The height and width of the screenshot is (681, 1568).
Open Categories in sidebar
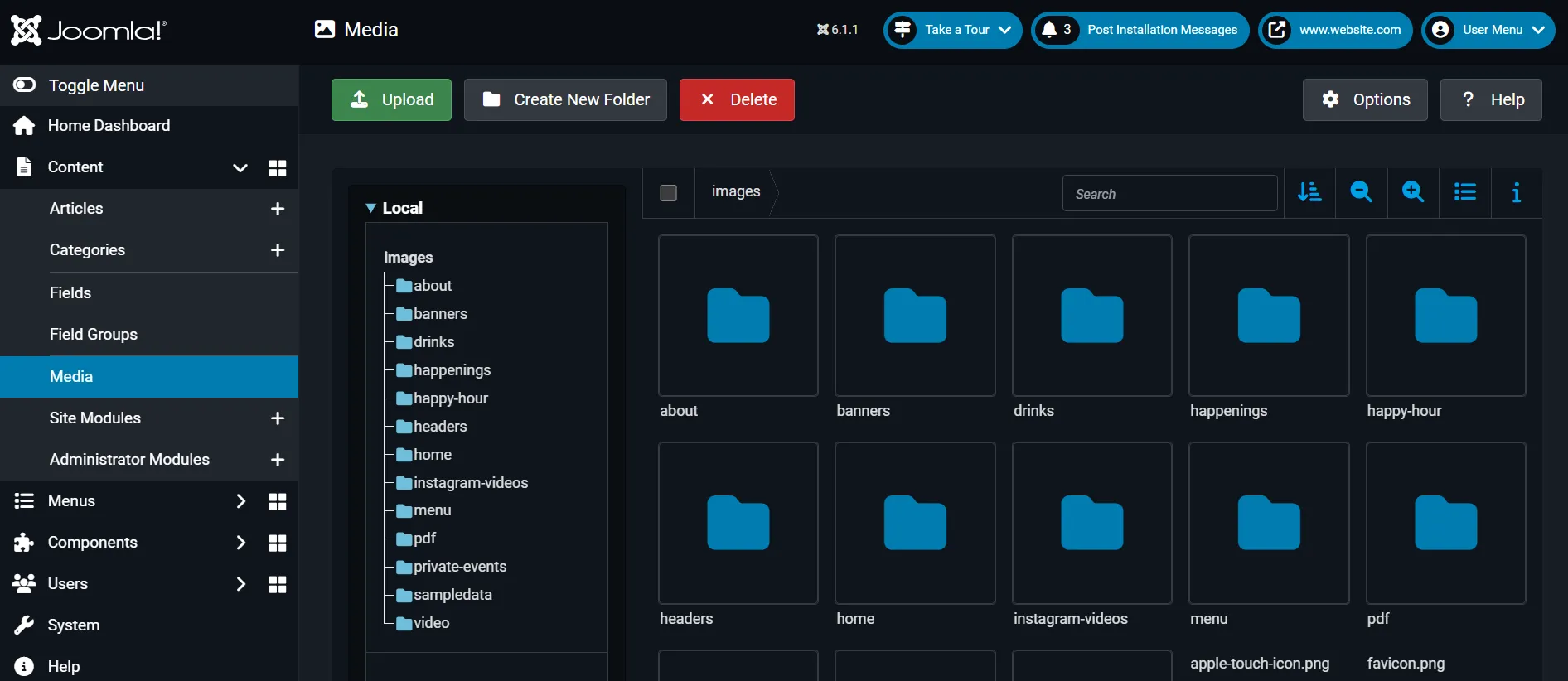point(87,250)
